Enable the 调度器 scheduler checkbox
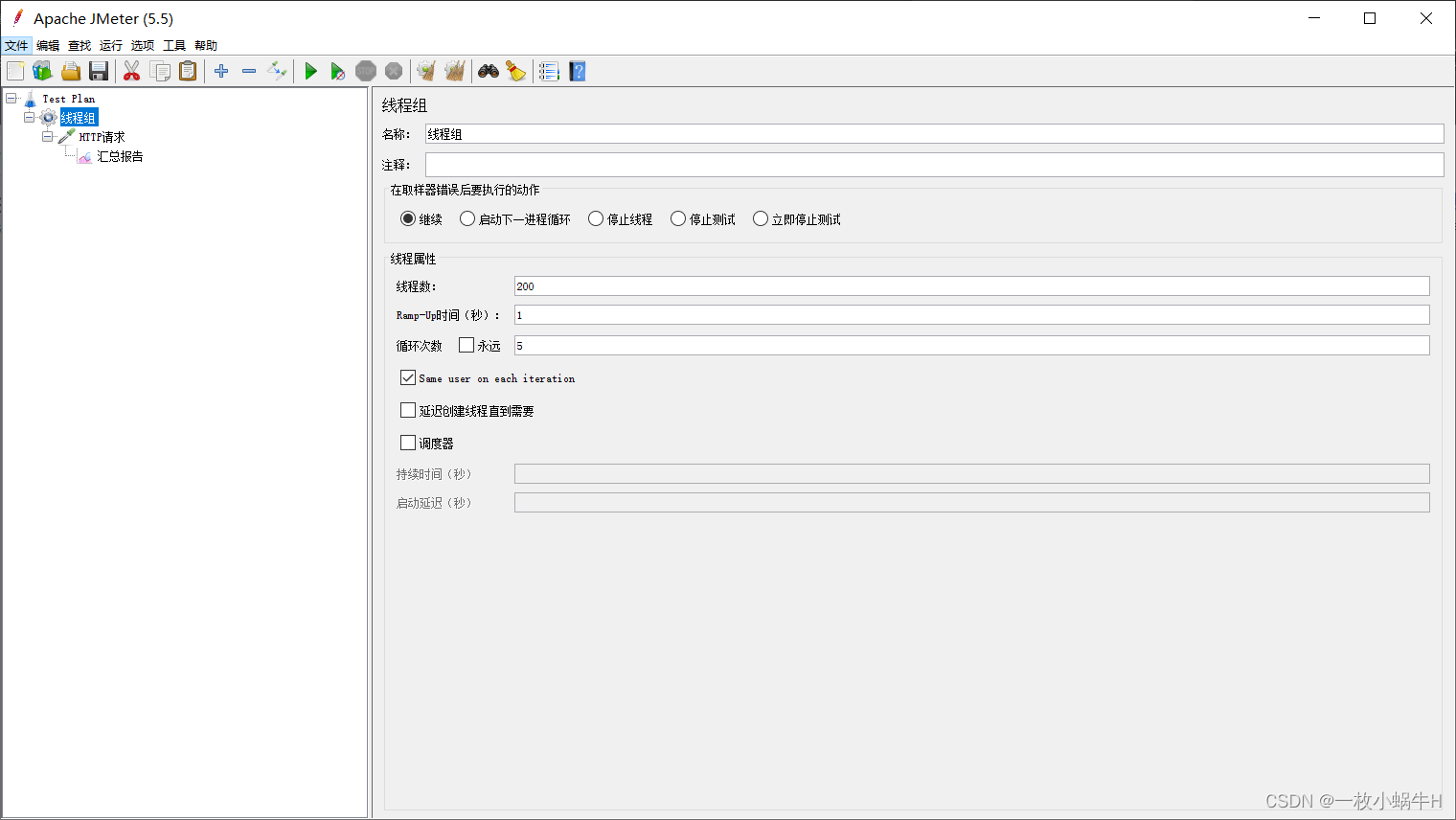The height and width of the screenshot is (820, 1456). click(408, 443)
